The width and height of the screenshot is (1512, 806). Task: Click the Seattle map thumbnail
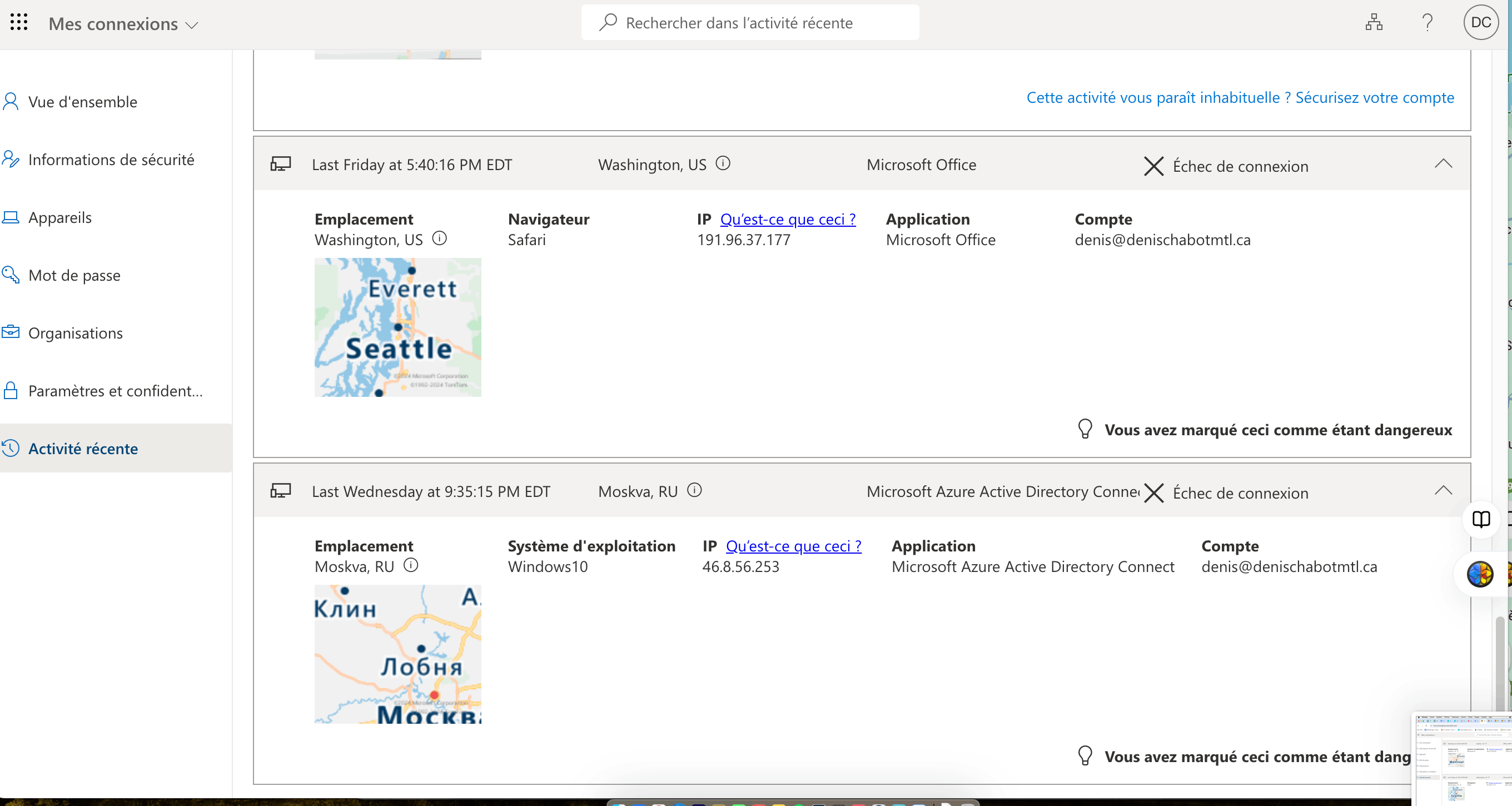pos(397,327)
